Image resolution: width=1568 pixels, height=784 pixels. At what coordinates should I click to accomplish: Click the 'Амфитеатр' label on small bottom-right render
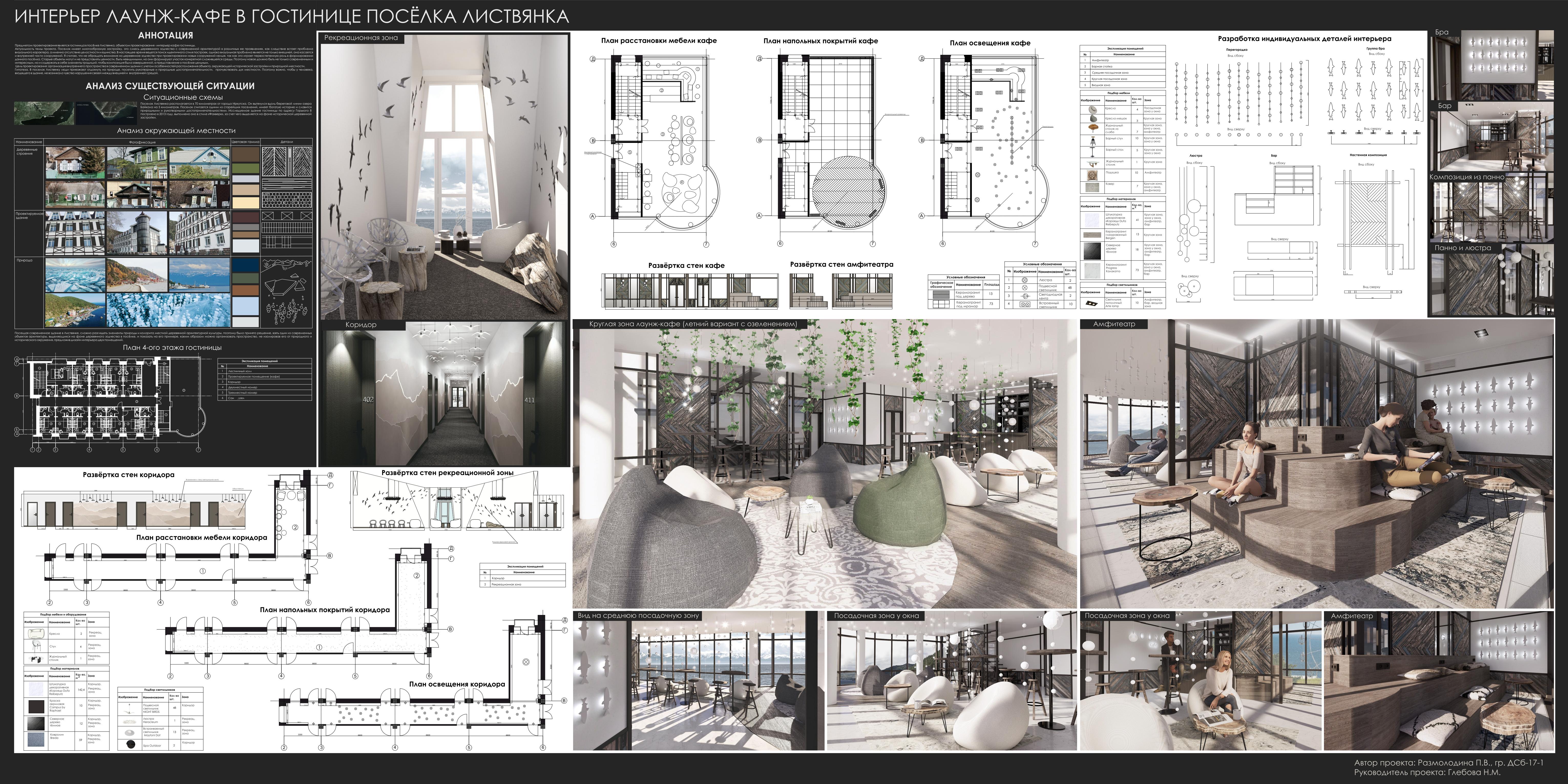point(1351,616)
